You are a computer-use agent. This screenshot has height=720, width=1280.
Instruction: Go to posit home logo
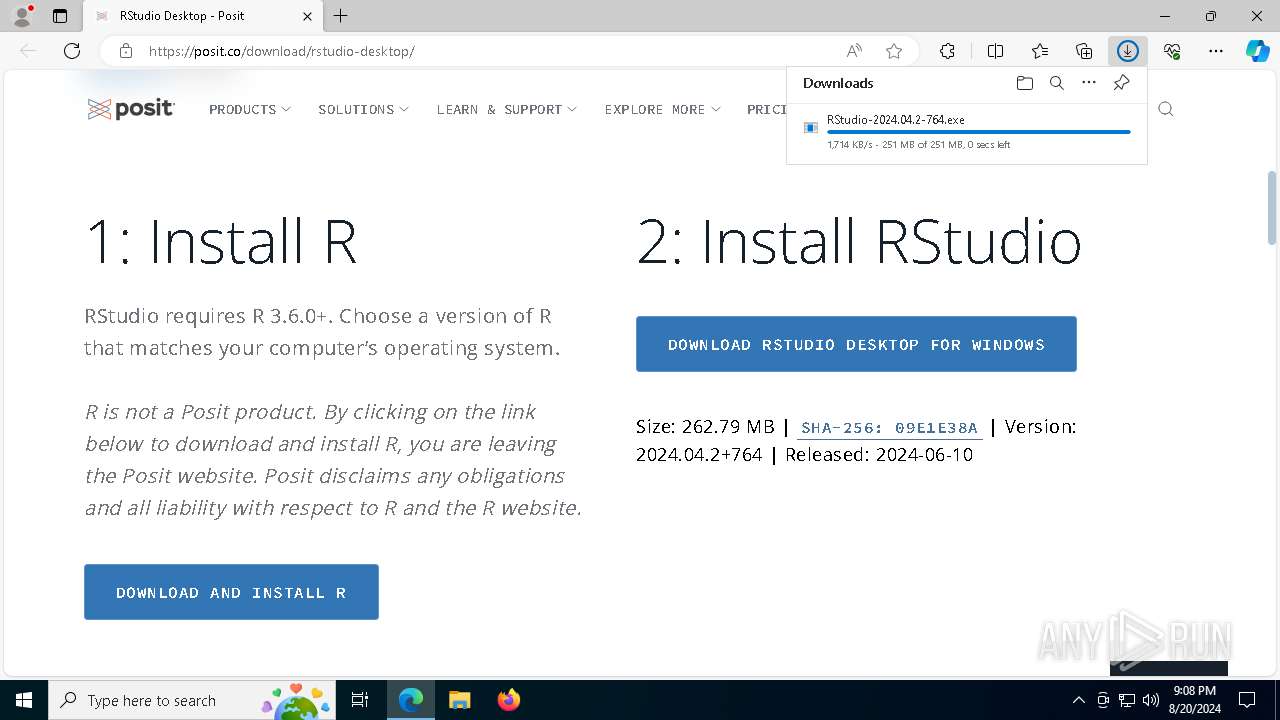[131, 109]
